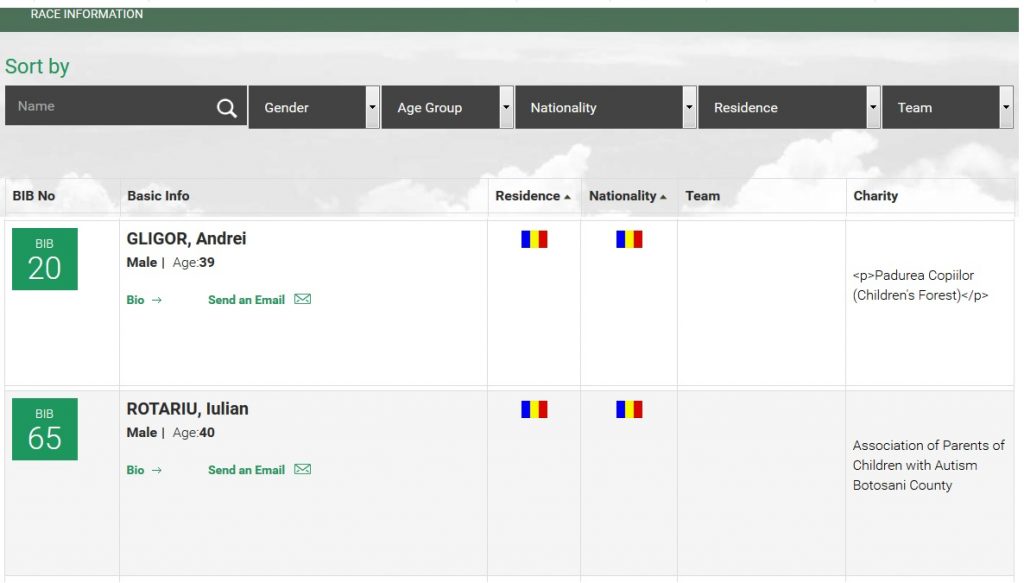Open the Nationality filter dropdown
The height and width of the screenshot is (583, 1024).
pyautogui.click(x=606, y=107)
